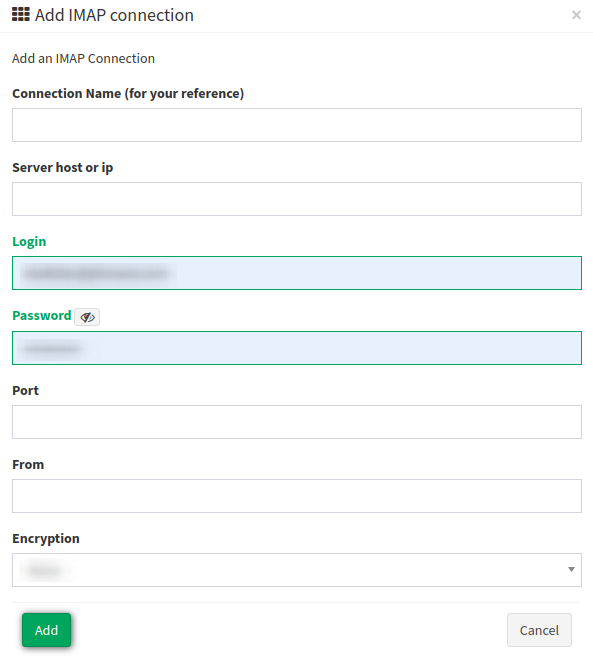Click the grid icon beside Add IMAP connection
The image size is (593, 668).
point(21,14)
